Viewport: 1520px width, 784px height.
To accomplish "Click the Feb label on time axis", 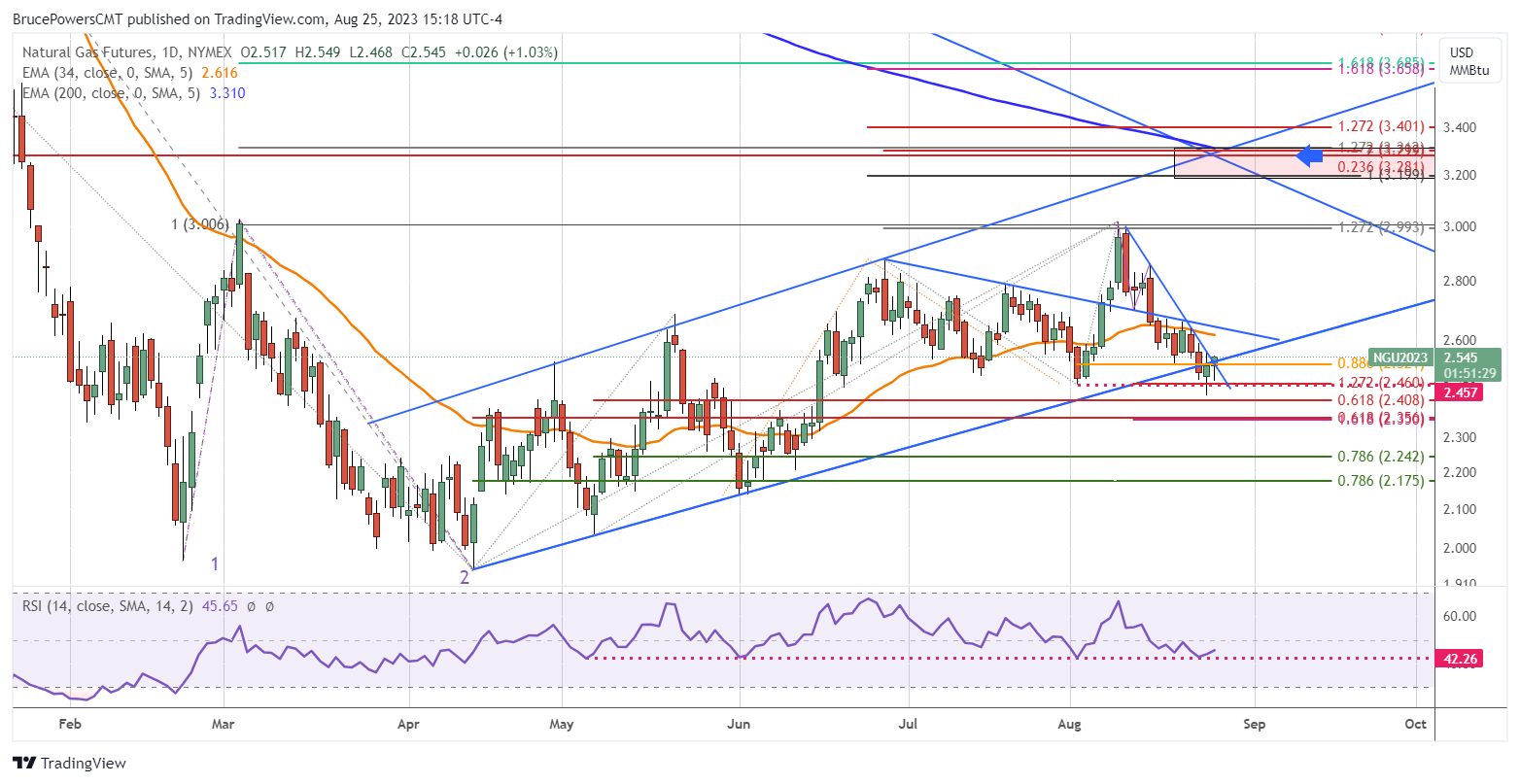I will click(70, 724).
